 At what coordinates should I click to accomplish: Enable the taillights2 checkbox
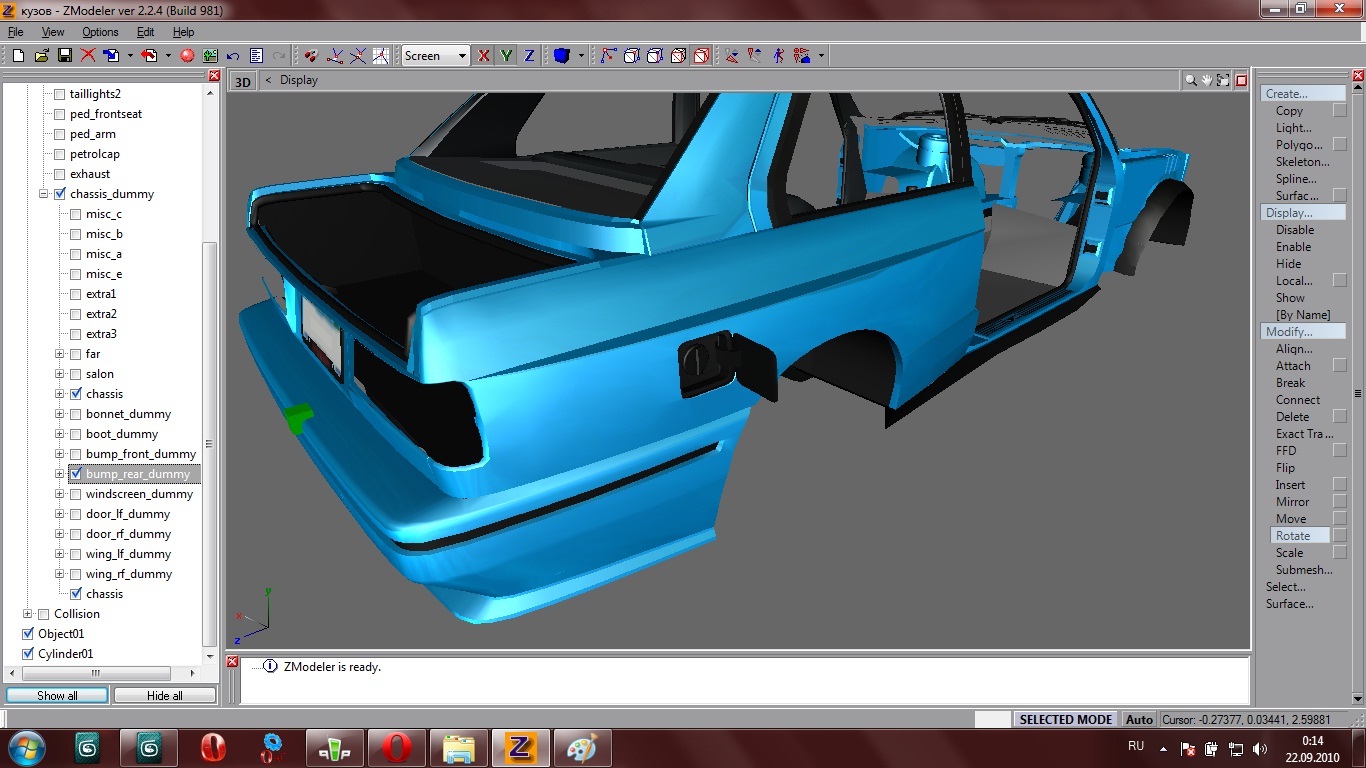click(x=59, y=94)
